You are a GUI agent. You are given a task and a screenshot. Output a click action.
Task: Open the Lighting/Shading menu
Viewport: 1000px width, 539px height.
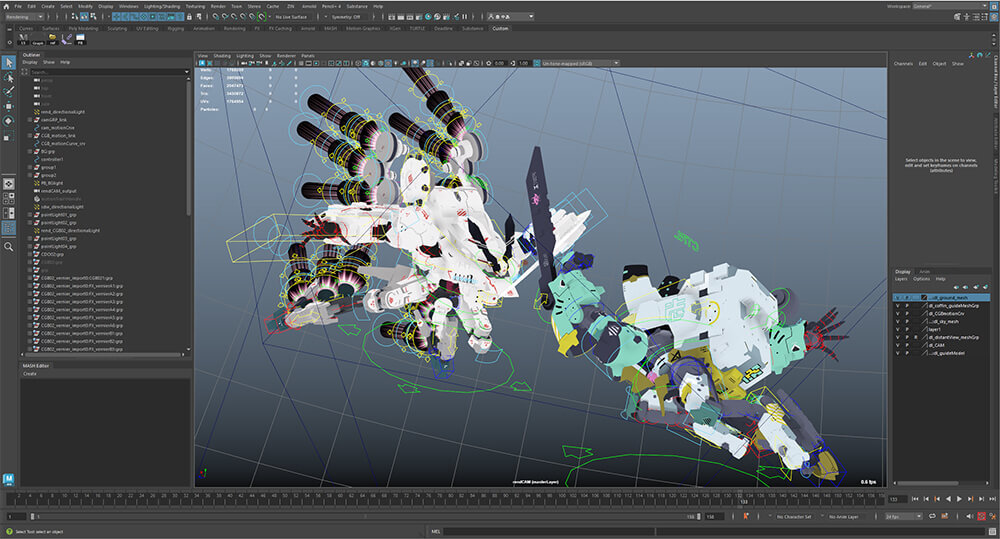[x=162, y=6]
